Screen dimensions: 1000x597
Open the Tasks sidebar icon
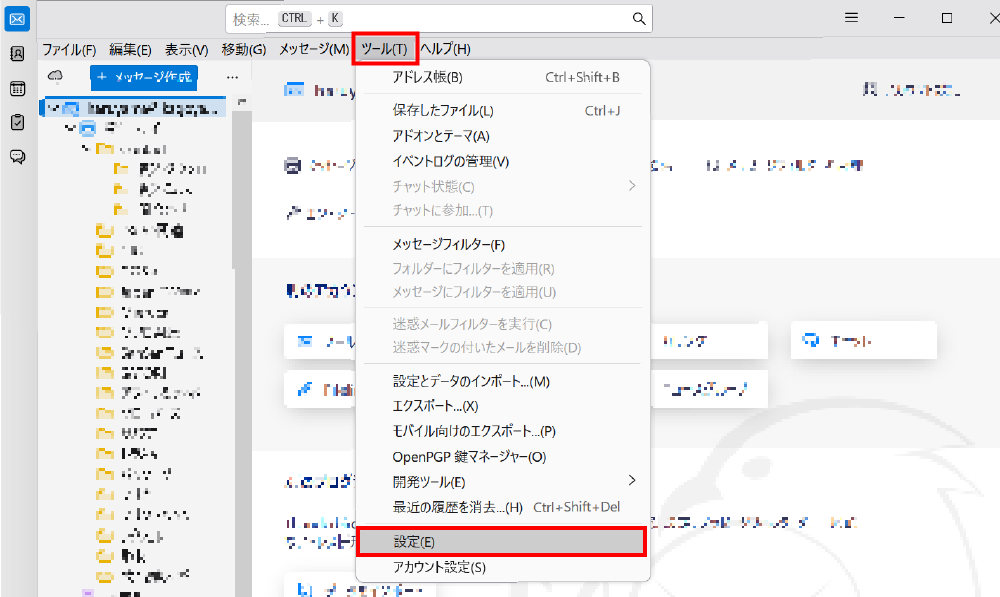point(17,122)
